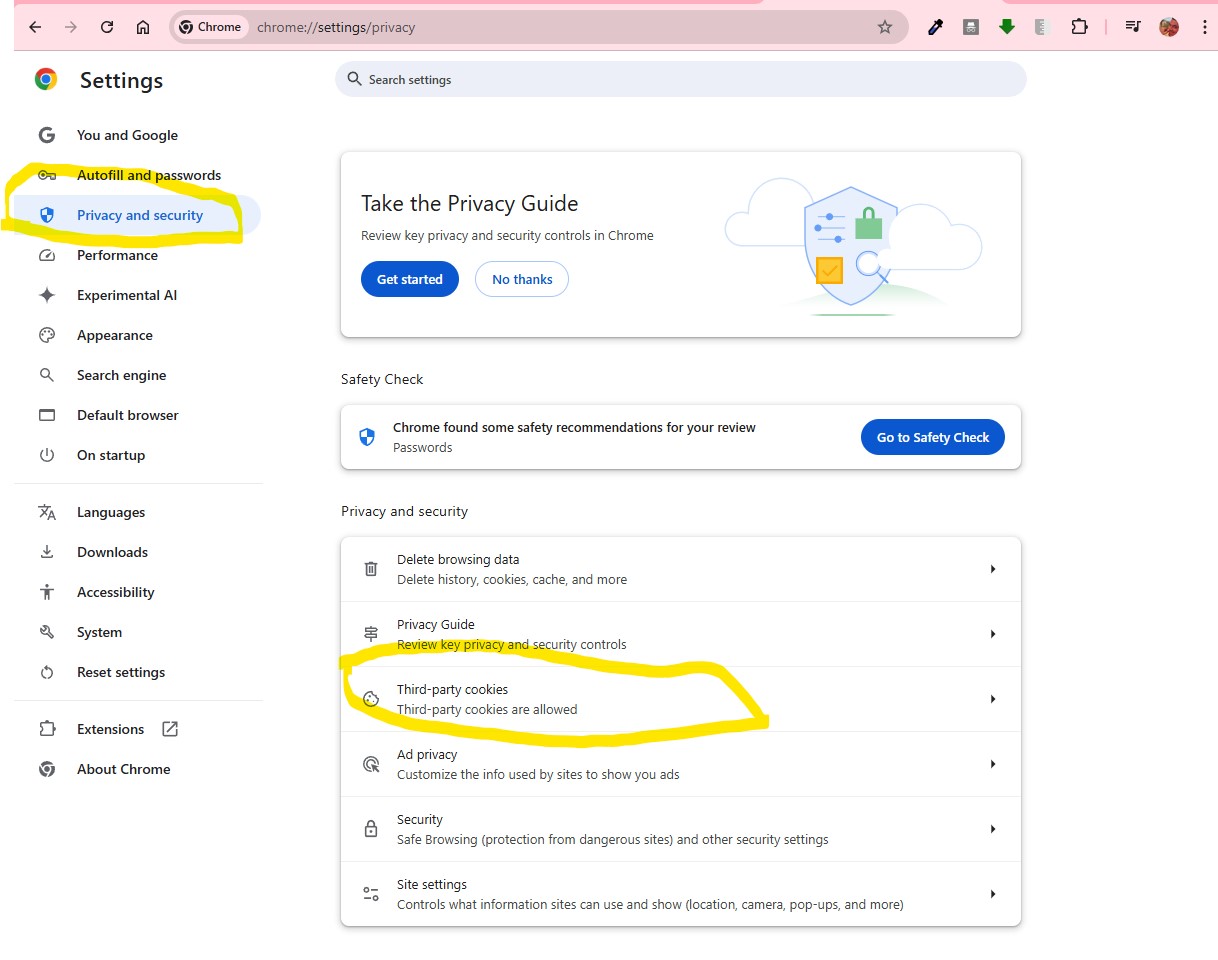This screenshot has height=960, width=1218.
Task: Bookmark this page with the star
Action: coord(885,28)
